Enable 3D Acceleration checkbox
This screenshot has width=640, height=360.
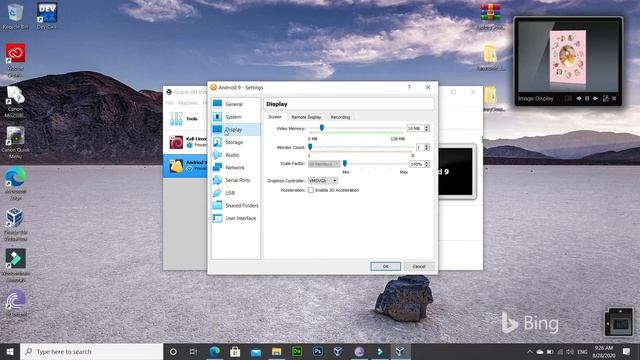coord(311,190)
